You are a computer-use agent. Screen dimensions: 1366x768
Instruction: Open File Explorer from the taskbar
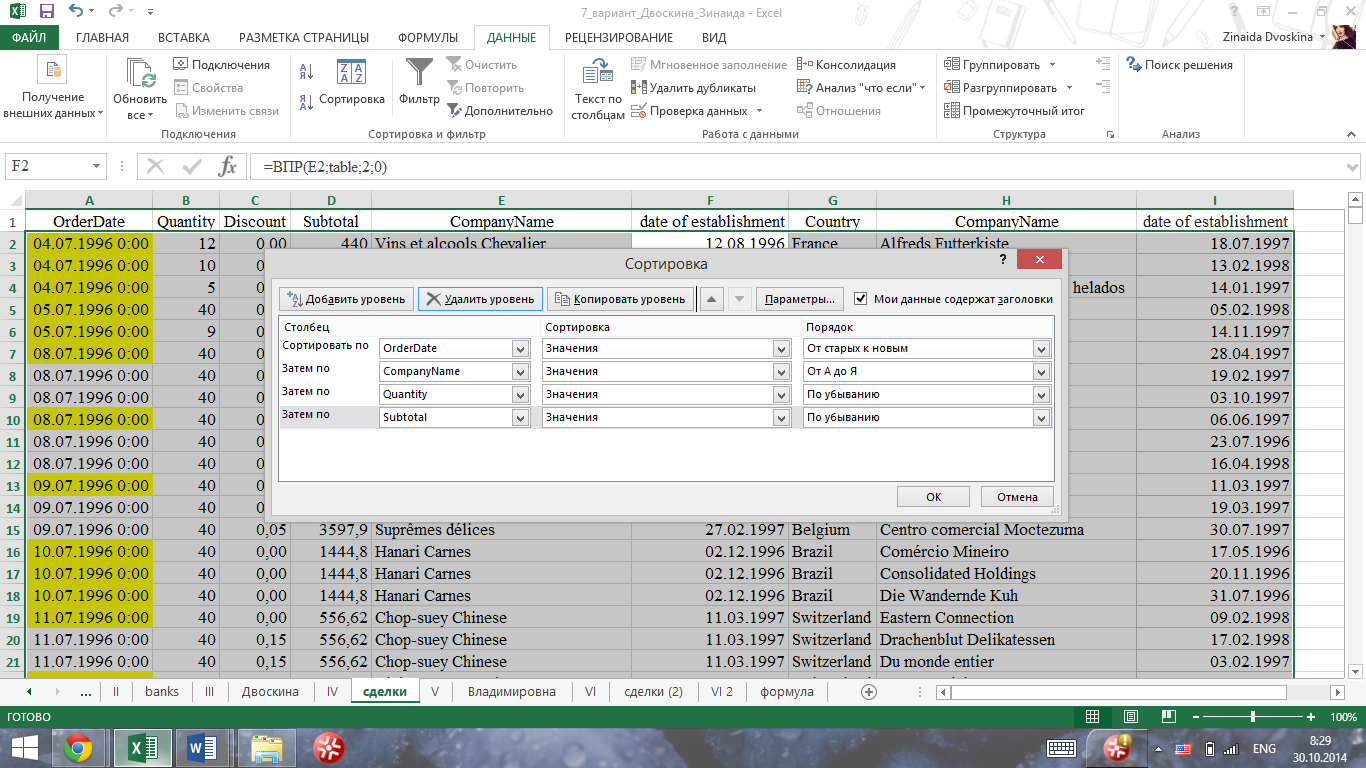coord(266,747)
